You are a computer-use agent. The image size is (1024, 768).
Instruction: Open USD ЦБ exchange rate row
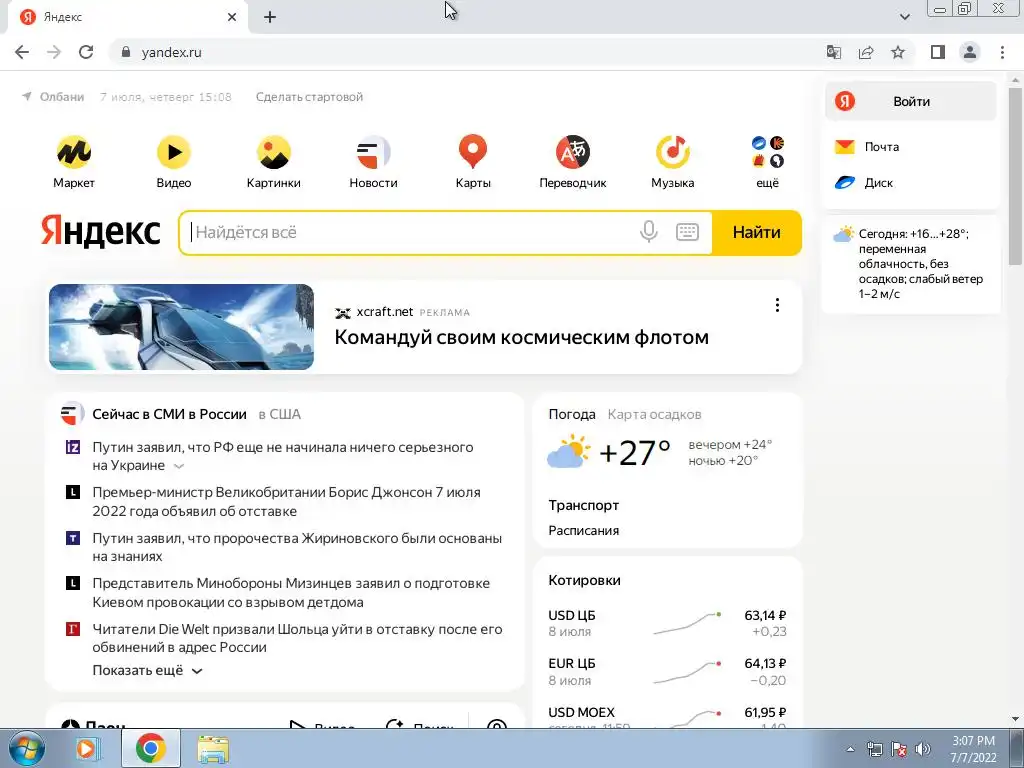(x=667, y=623)
